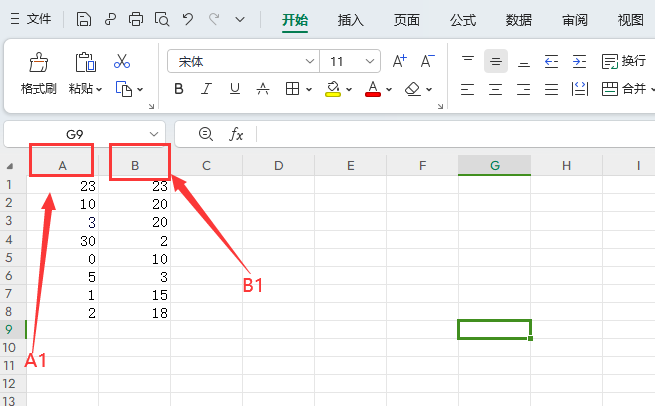Expand the Copy dropdown arrow
Image resolution: width=655 pixels, height=406 pixels.
click(x=140, y=89)
